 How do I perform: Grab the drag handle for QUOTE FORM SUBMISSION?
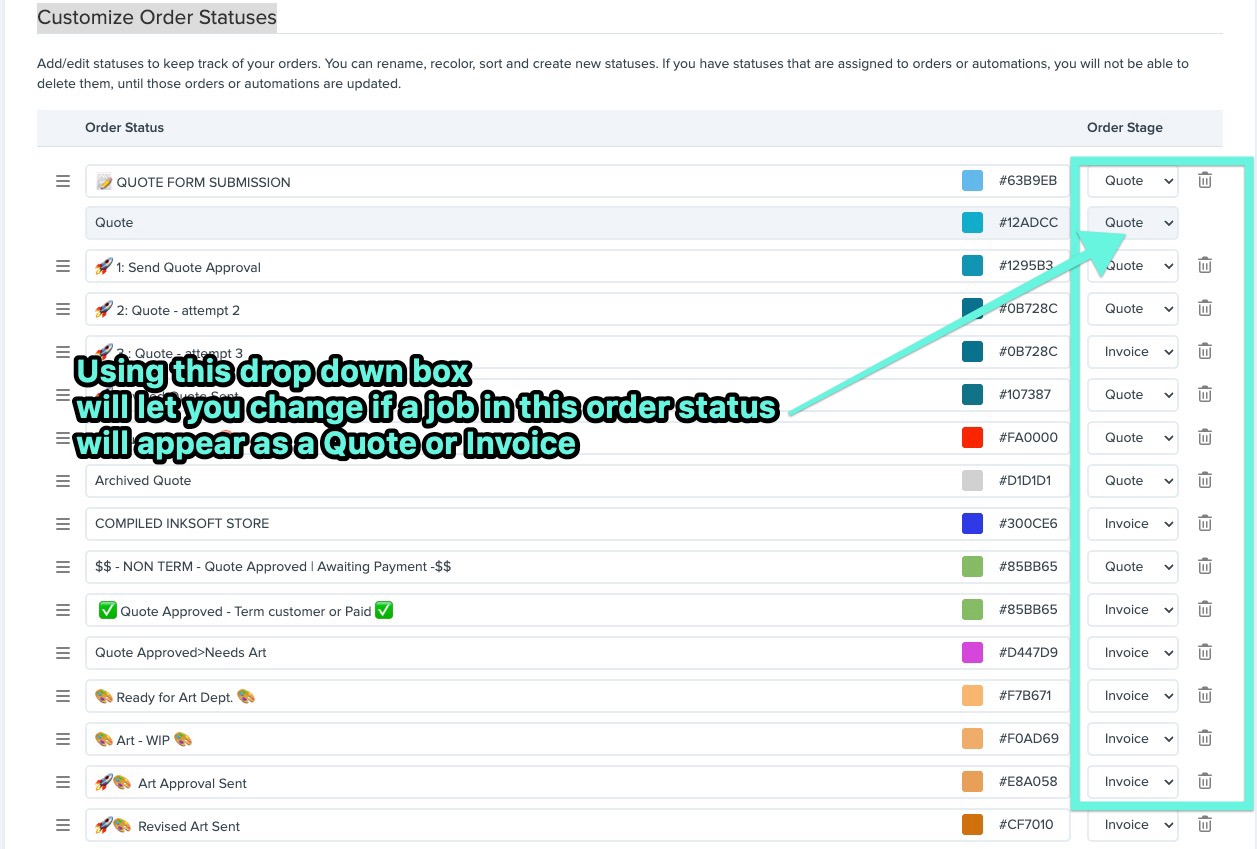(63, 181)
